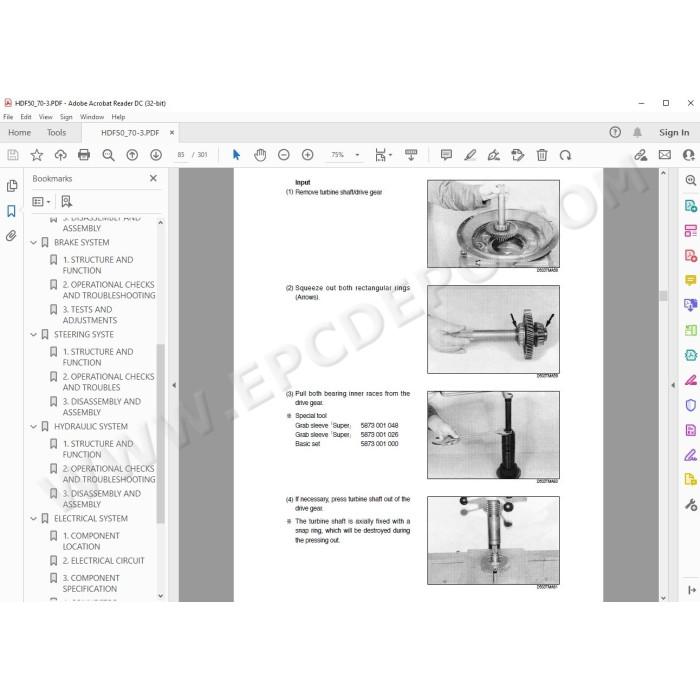This screenshot has width=700, height=700.
Task: Click the bookmarks panel scrollbar thumb
Action: pos(161,433)
